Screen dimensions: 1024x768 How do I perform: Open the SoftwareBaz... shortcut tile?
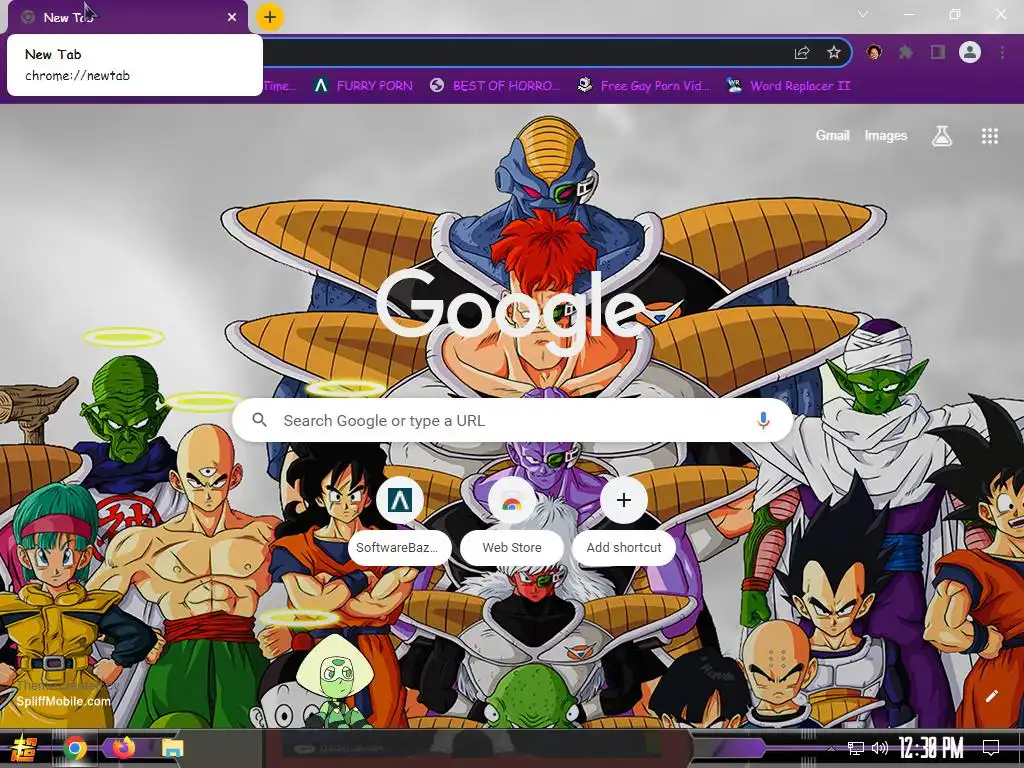coord(400,520)
